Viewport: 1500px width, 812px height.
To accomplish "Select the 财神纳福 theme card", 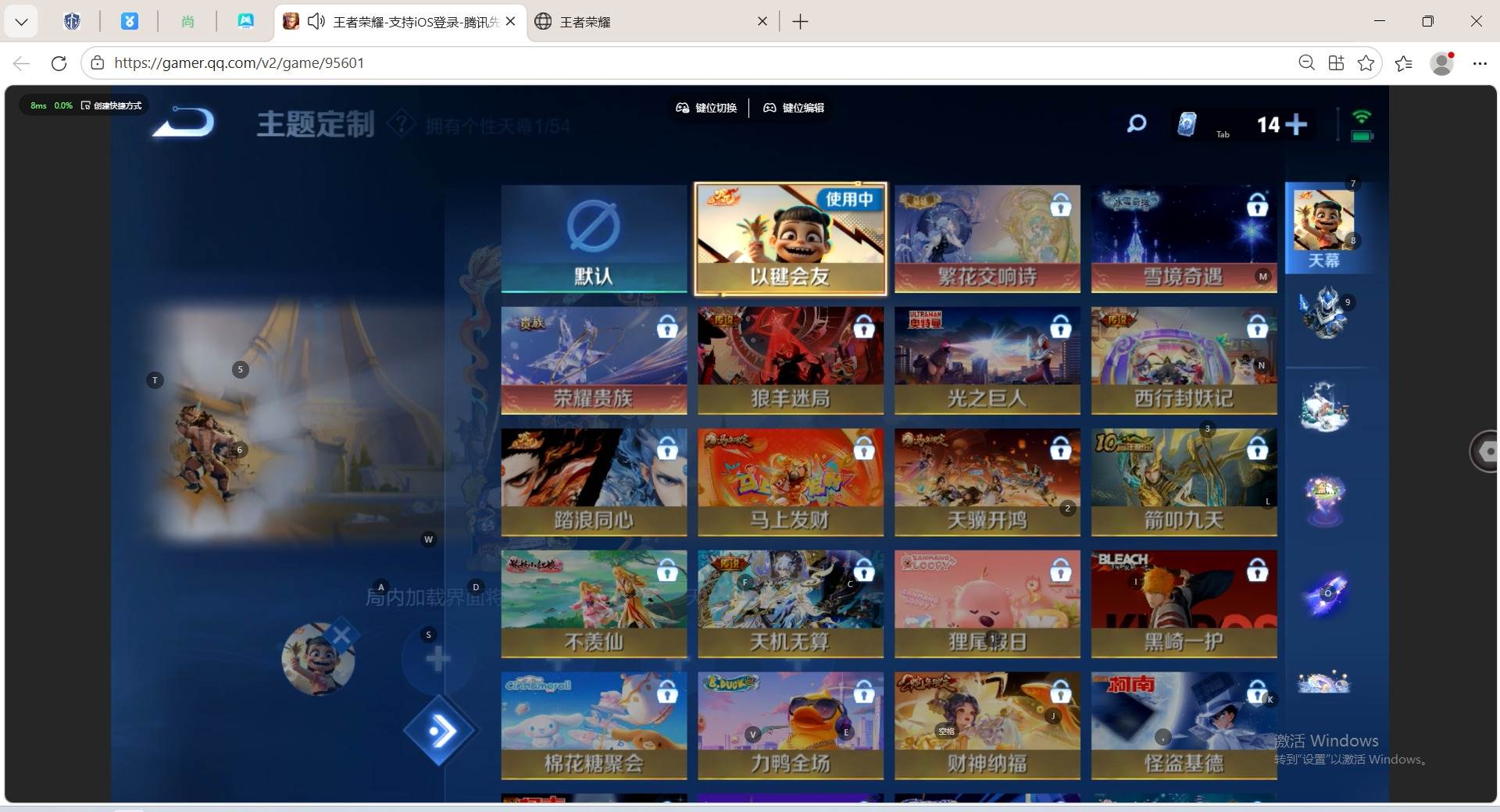I will [x=987, y=726].
